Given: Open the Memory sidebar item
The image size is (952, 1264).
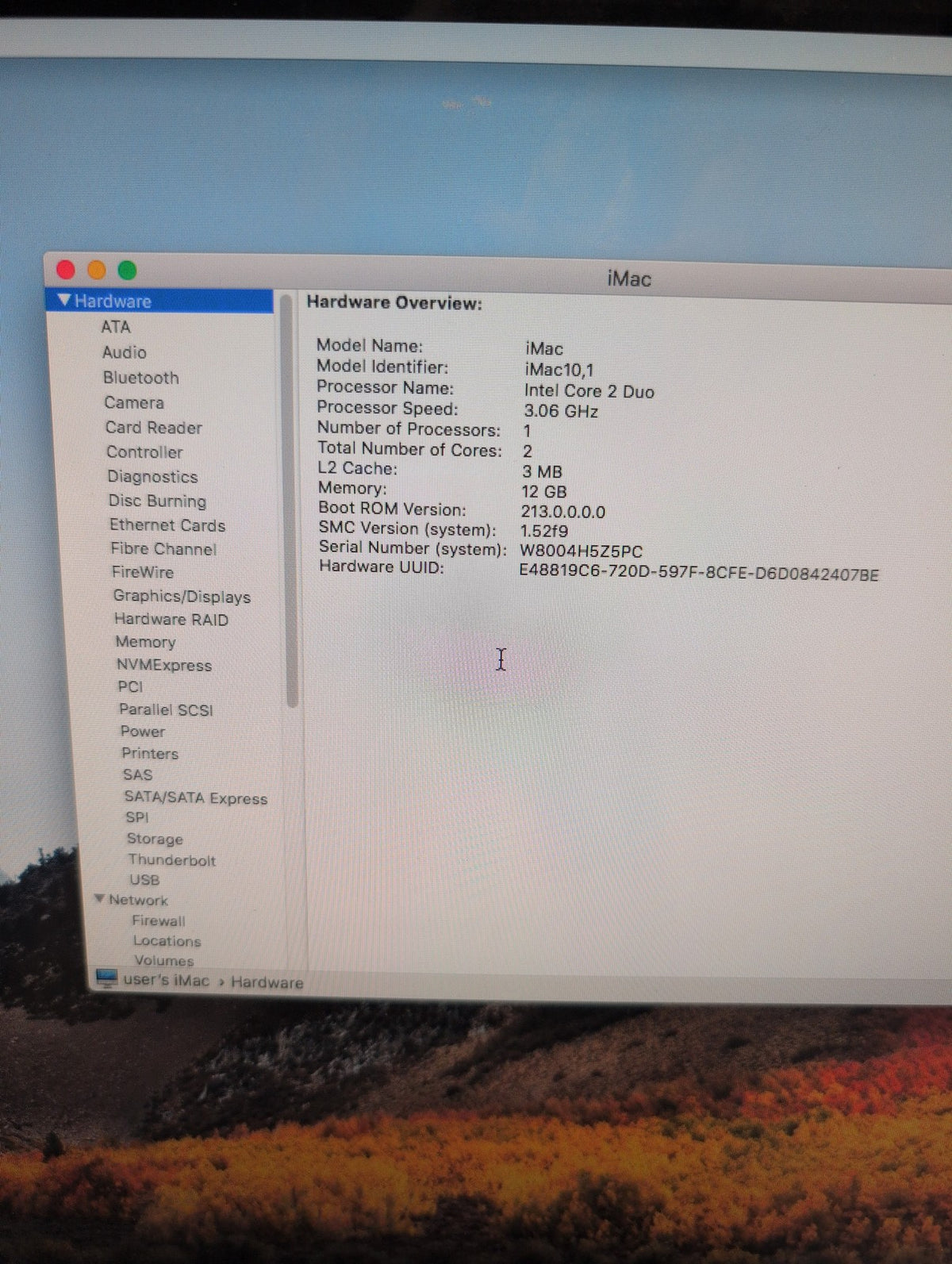Looking at the screenshot, I should tap(145, 642).
